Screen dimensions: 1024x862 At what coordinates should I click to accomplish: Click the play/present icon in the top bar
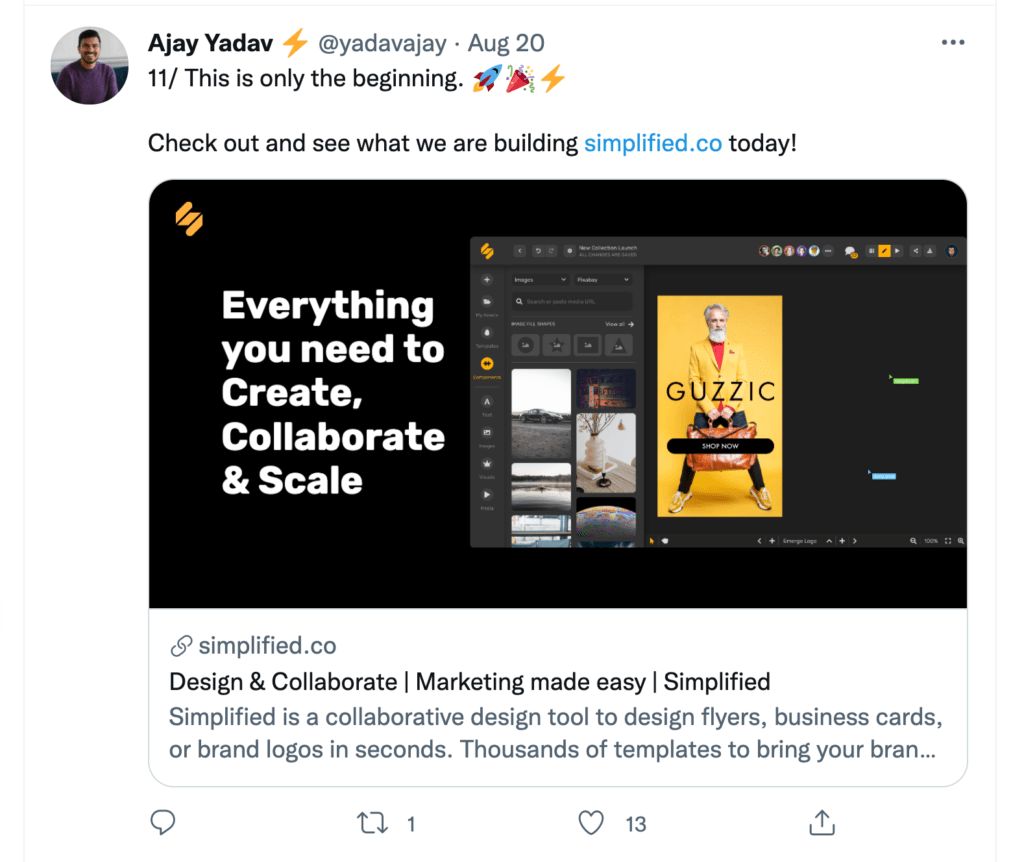[897, 251]
